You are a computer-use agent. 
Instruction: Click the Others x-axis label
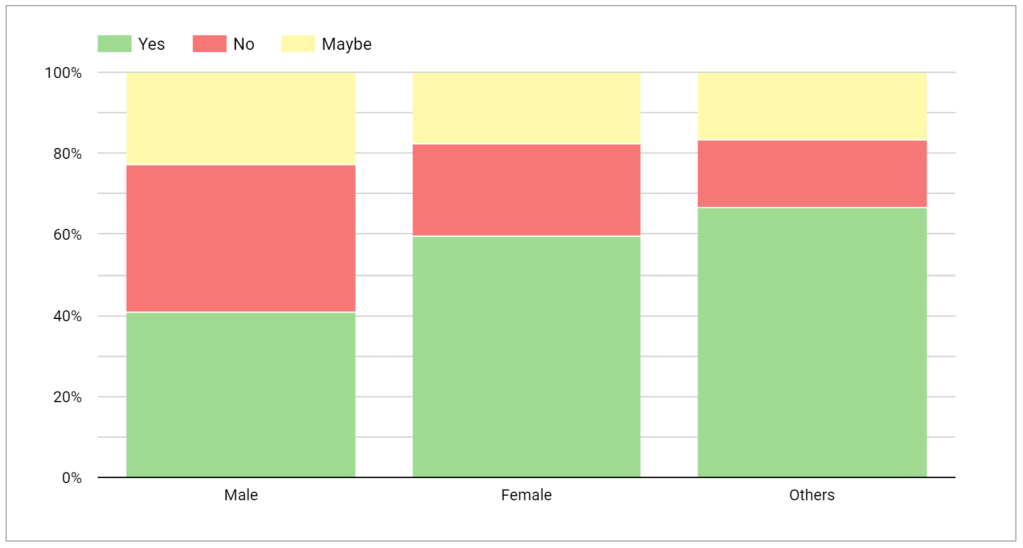tap(812, 495)
